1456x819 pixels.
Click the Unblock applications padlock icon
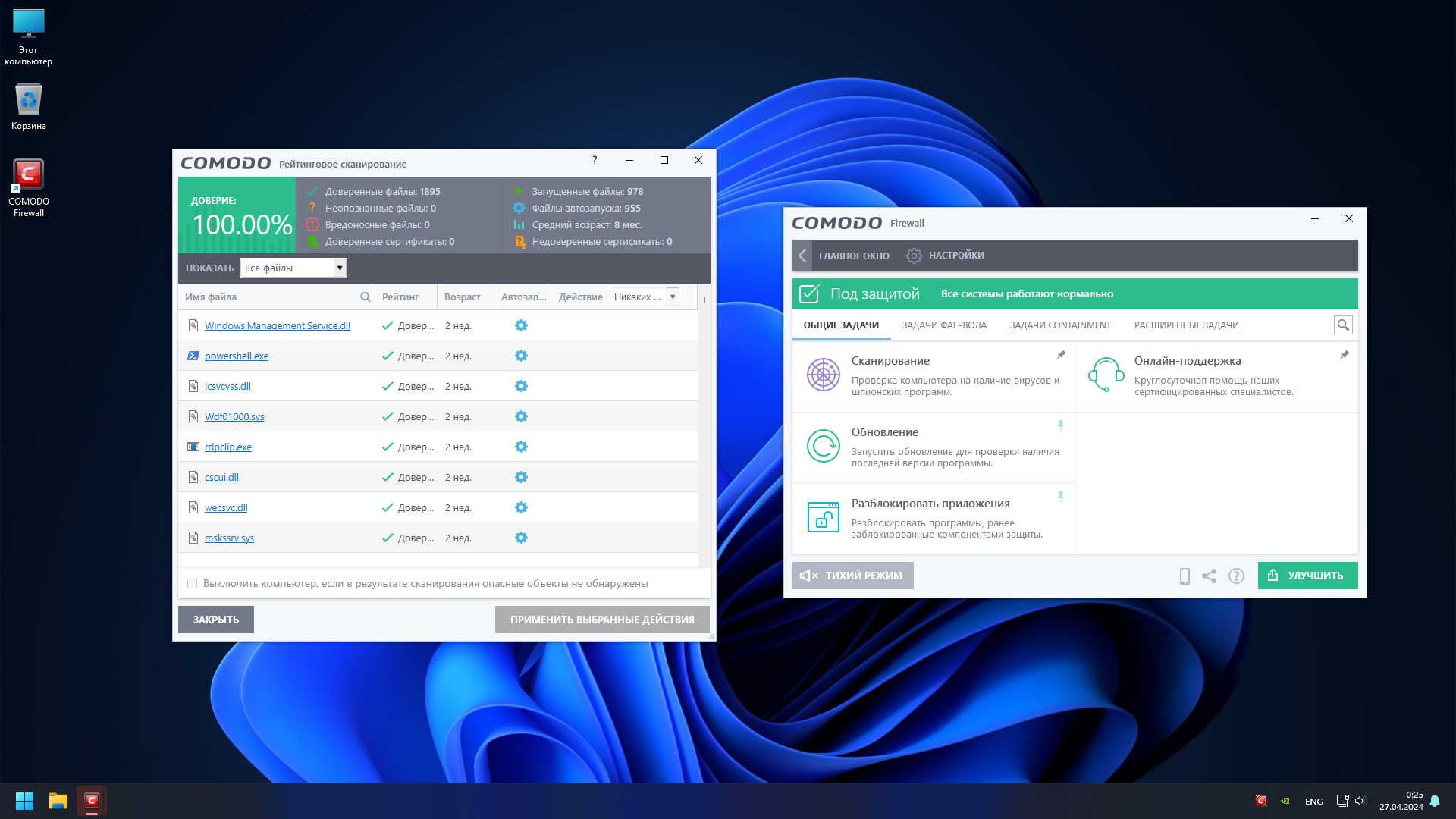[x=823, y=517]
